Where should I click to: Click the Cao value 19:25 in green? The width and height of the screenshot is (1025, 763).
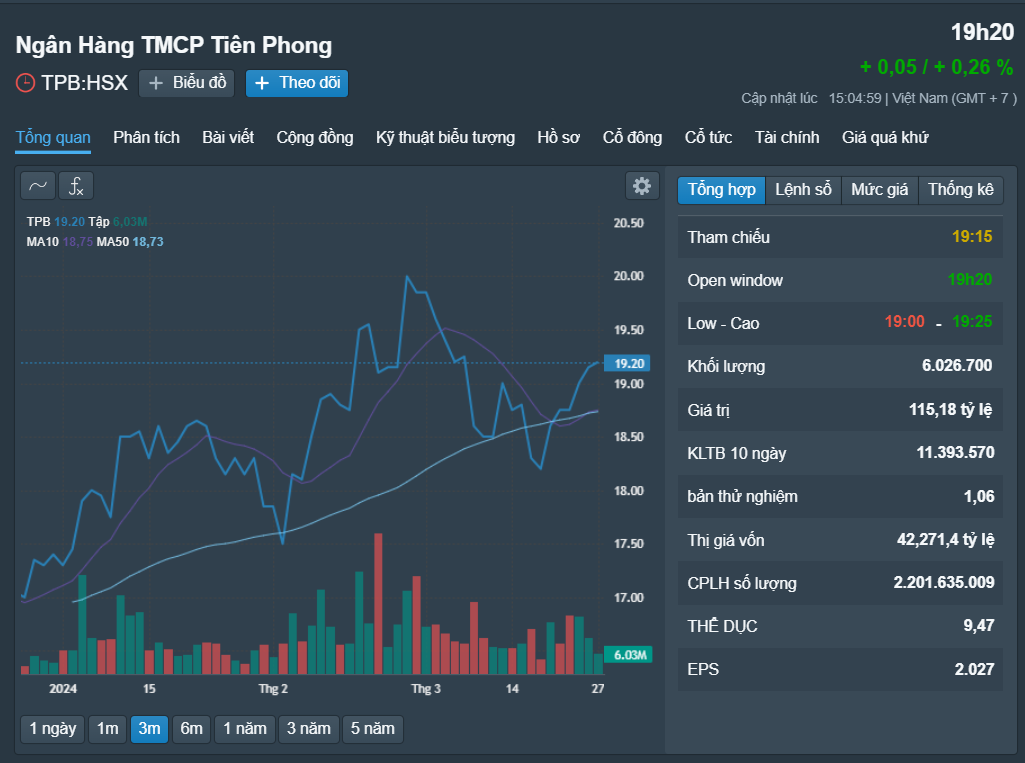tap(972, 322)
